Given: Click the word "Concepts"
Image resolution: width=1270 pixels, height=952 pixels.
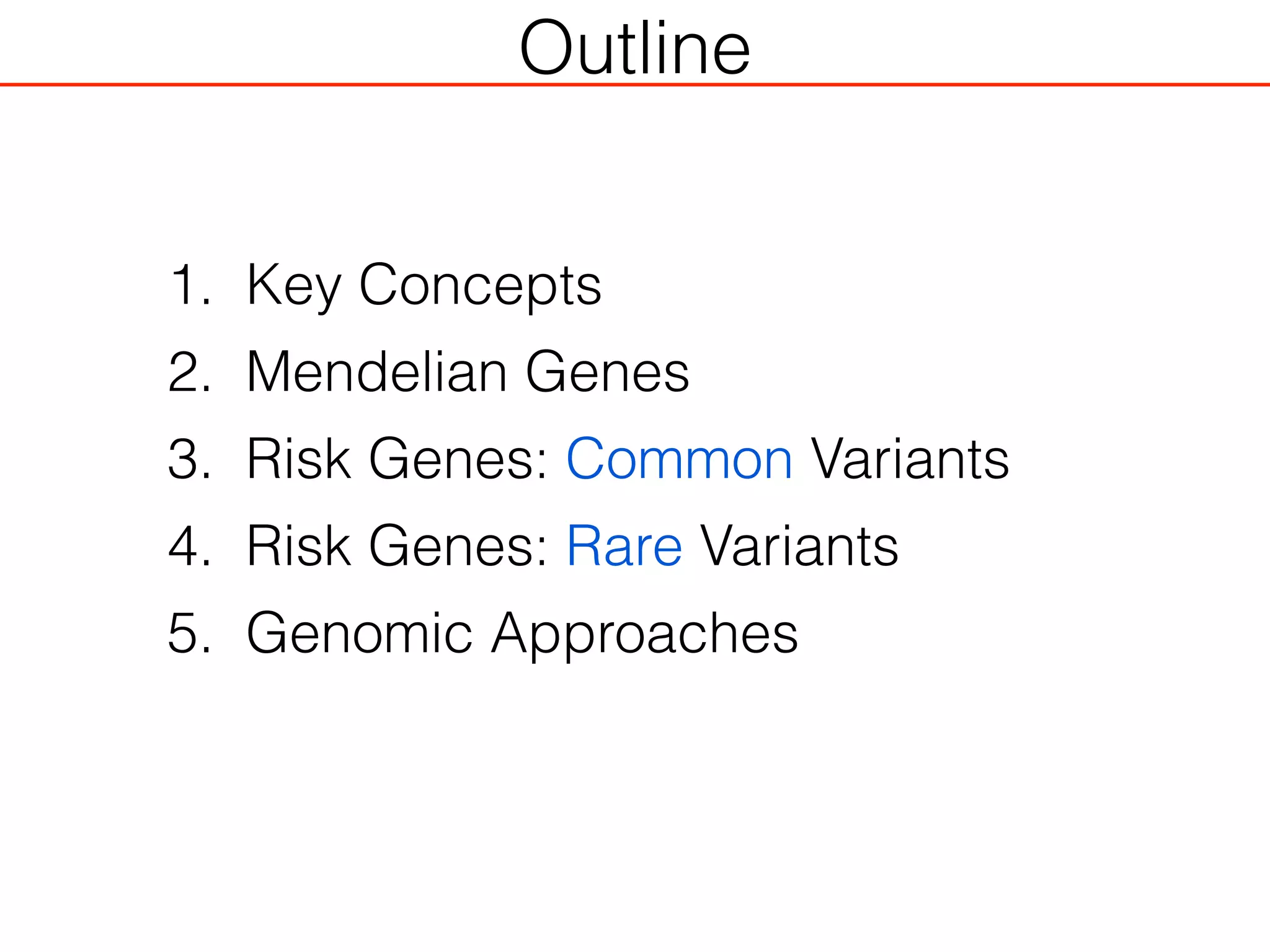Looking at the screenshot, I should [x=480, y=285].
